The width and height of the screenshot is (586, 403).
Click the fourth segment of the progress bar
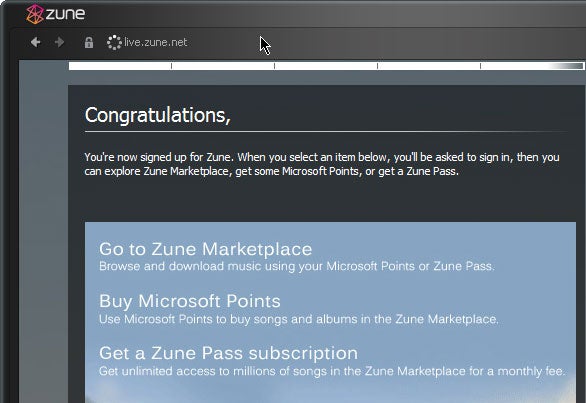point(429,66)
